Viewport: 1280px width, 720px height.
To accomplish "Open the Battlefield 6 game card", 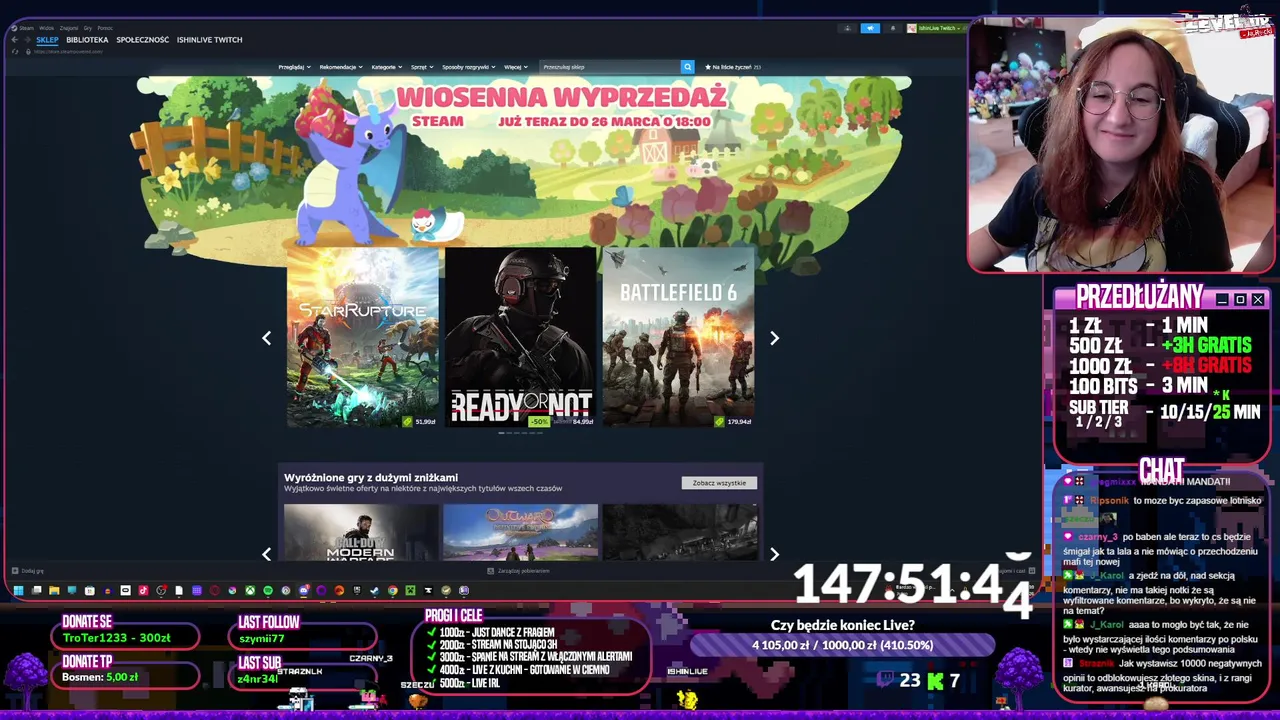I will point(678,337).
